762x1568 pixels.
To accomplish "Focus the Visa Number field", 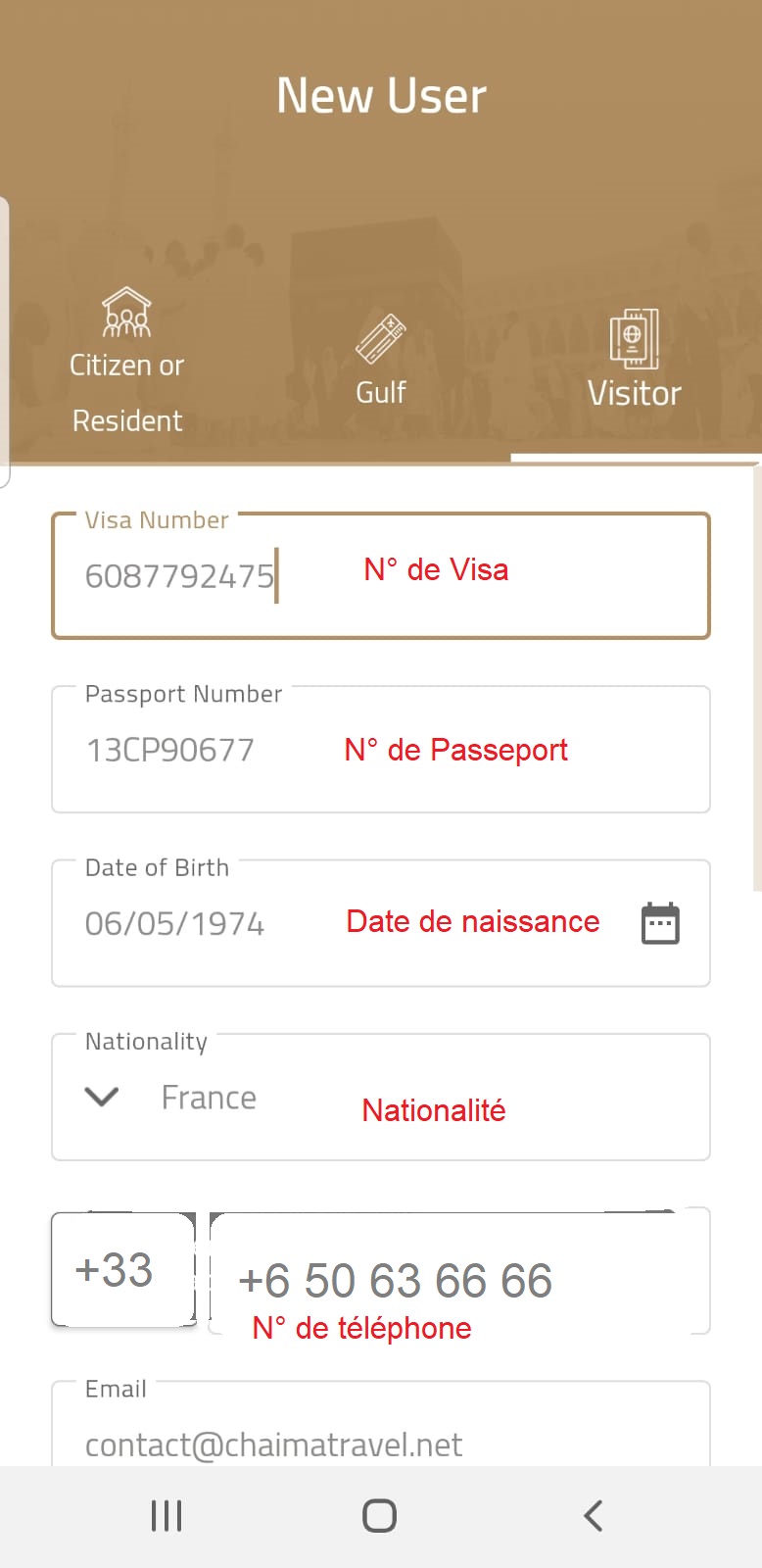I will tap(381, 575).
